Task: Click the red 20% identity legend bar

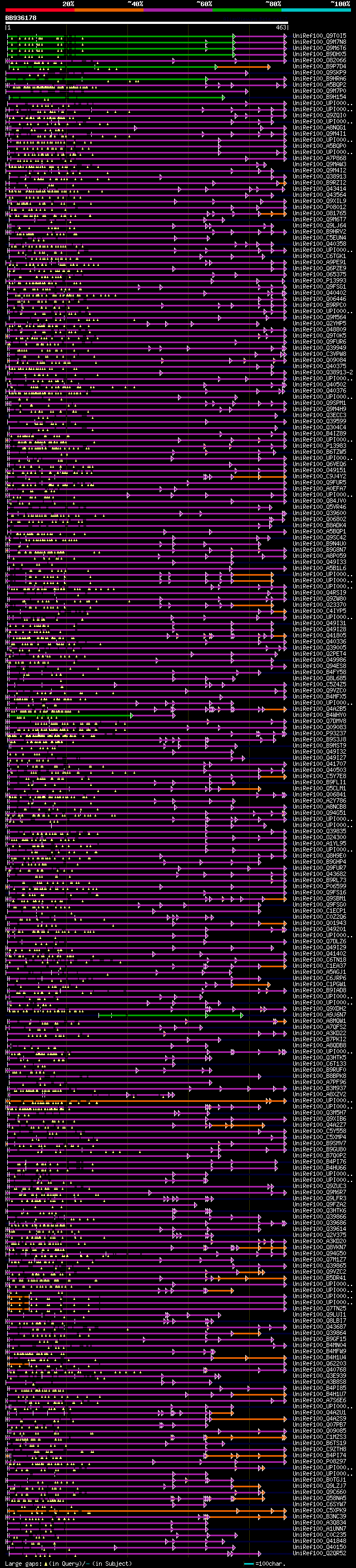Action: click(39, 10)
